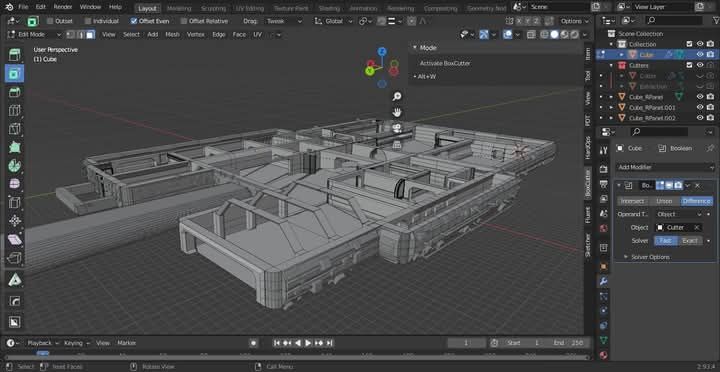
Task: Switch to the Layout workspace tab
Action: pos(147,8)
